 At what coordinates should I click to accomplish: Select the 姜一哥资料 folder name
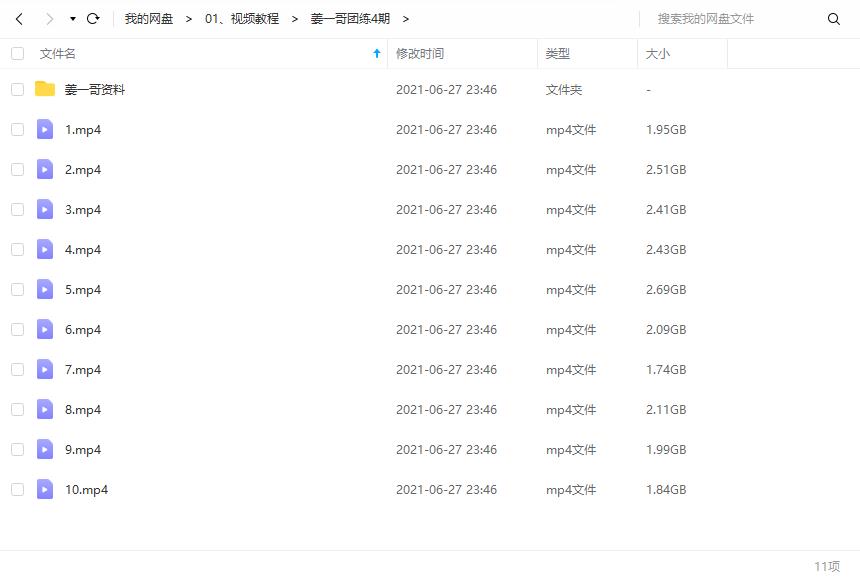tap(95, 89)
